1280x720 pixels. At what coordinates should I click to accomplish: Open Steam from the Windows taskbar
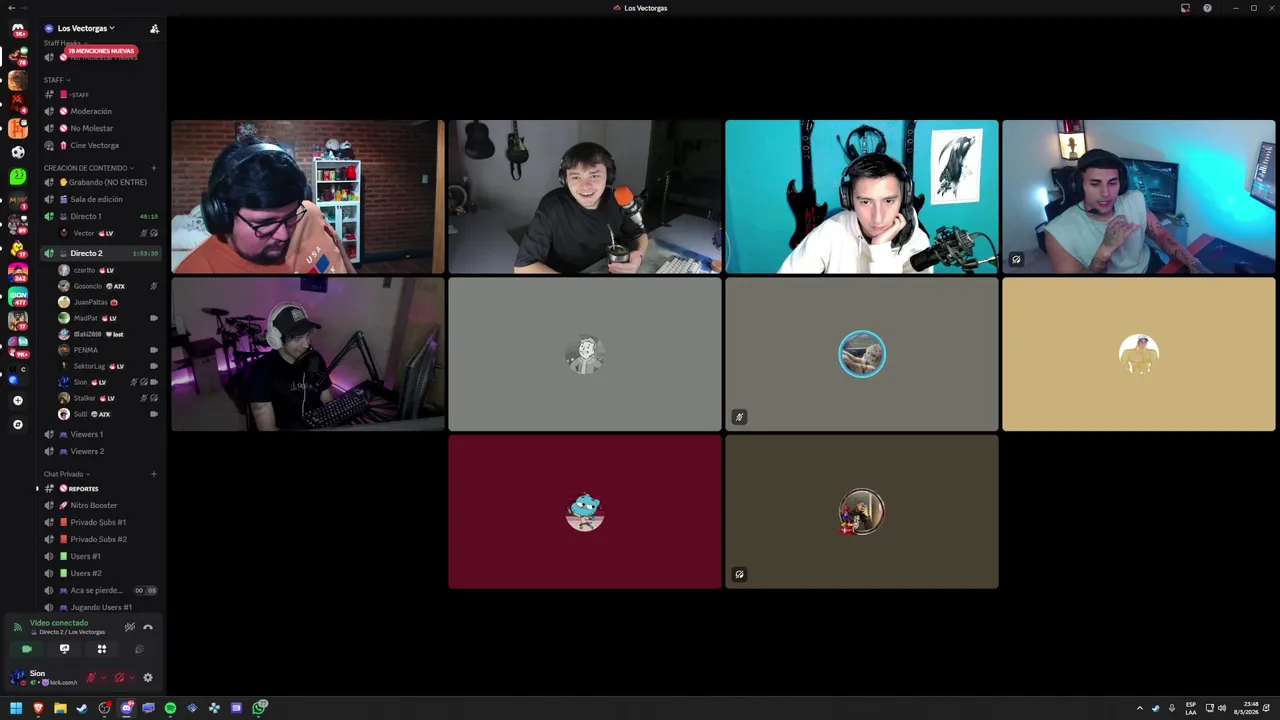pos(82,708)
